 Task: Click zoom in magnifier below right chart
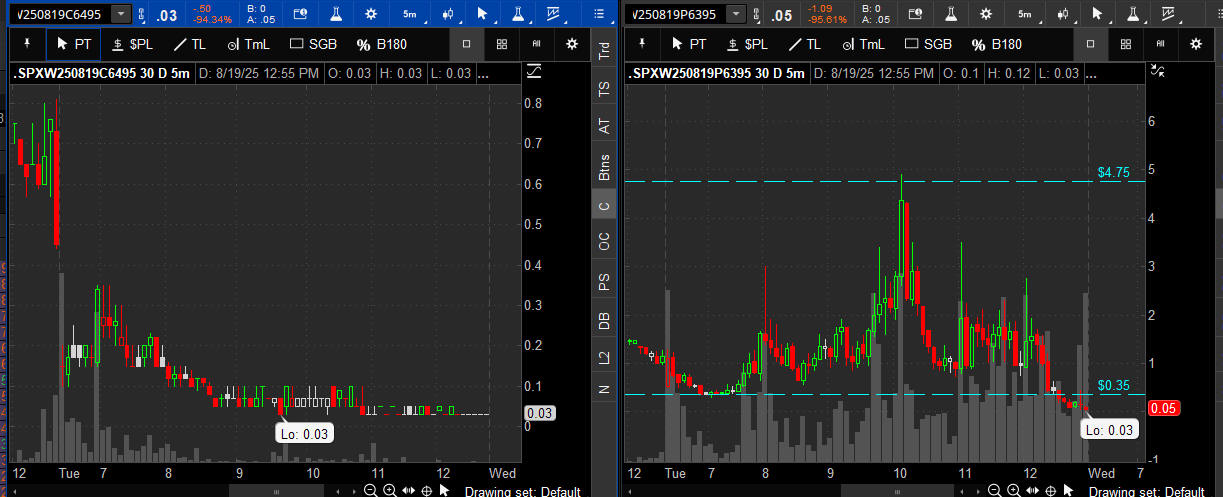pos(1012,490)
